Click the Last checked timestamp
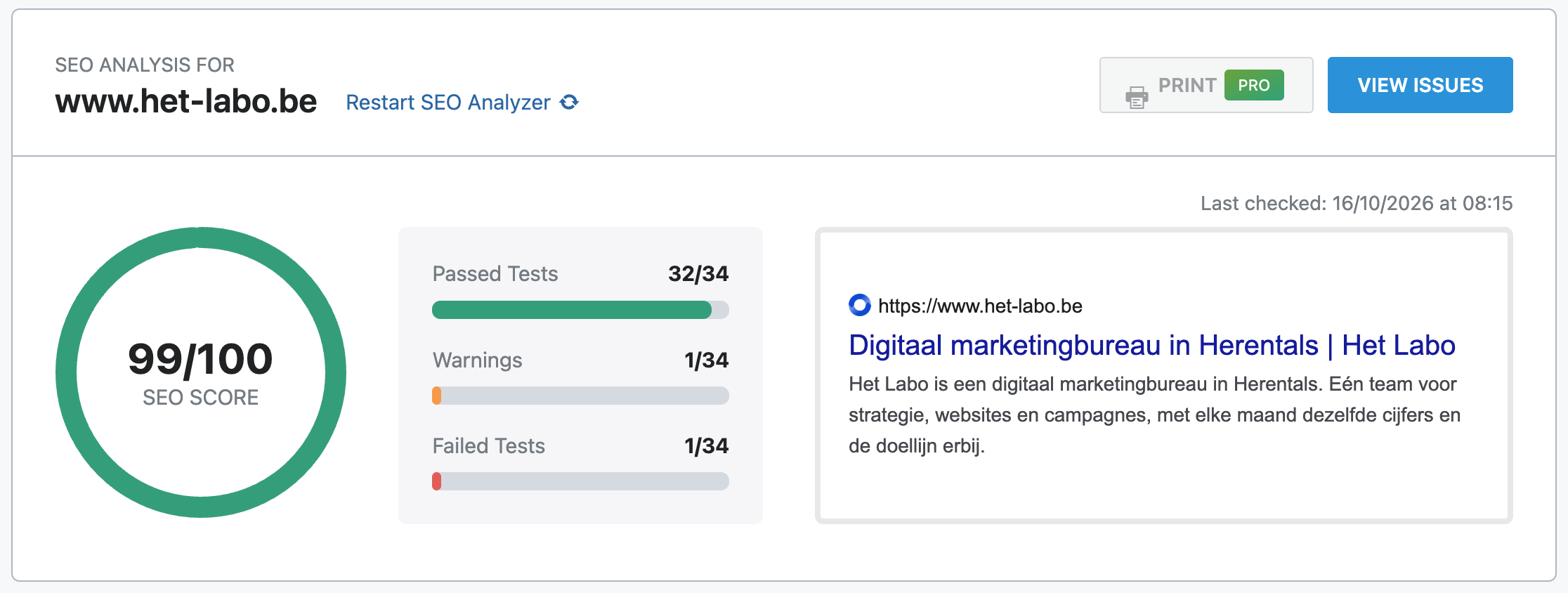Screen dimensions: 1568x593 click(x=1357, y=204)
